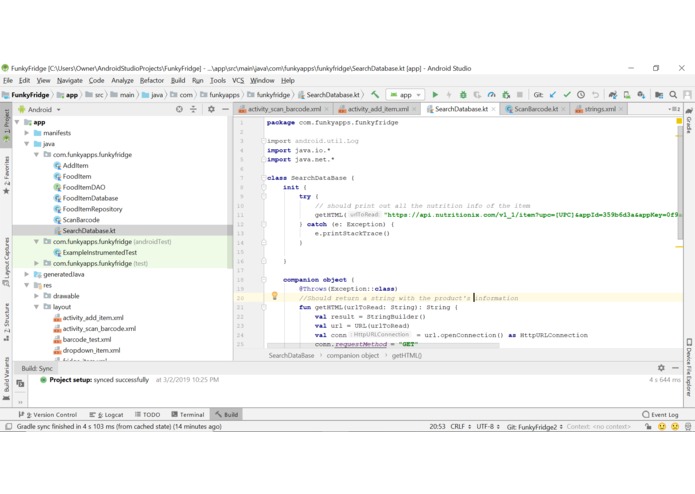Image resolution: width=695 pixels, height=494 pixels.
Task: Click the lock read-only status icon
Action: [648, 427]
